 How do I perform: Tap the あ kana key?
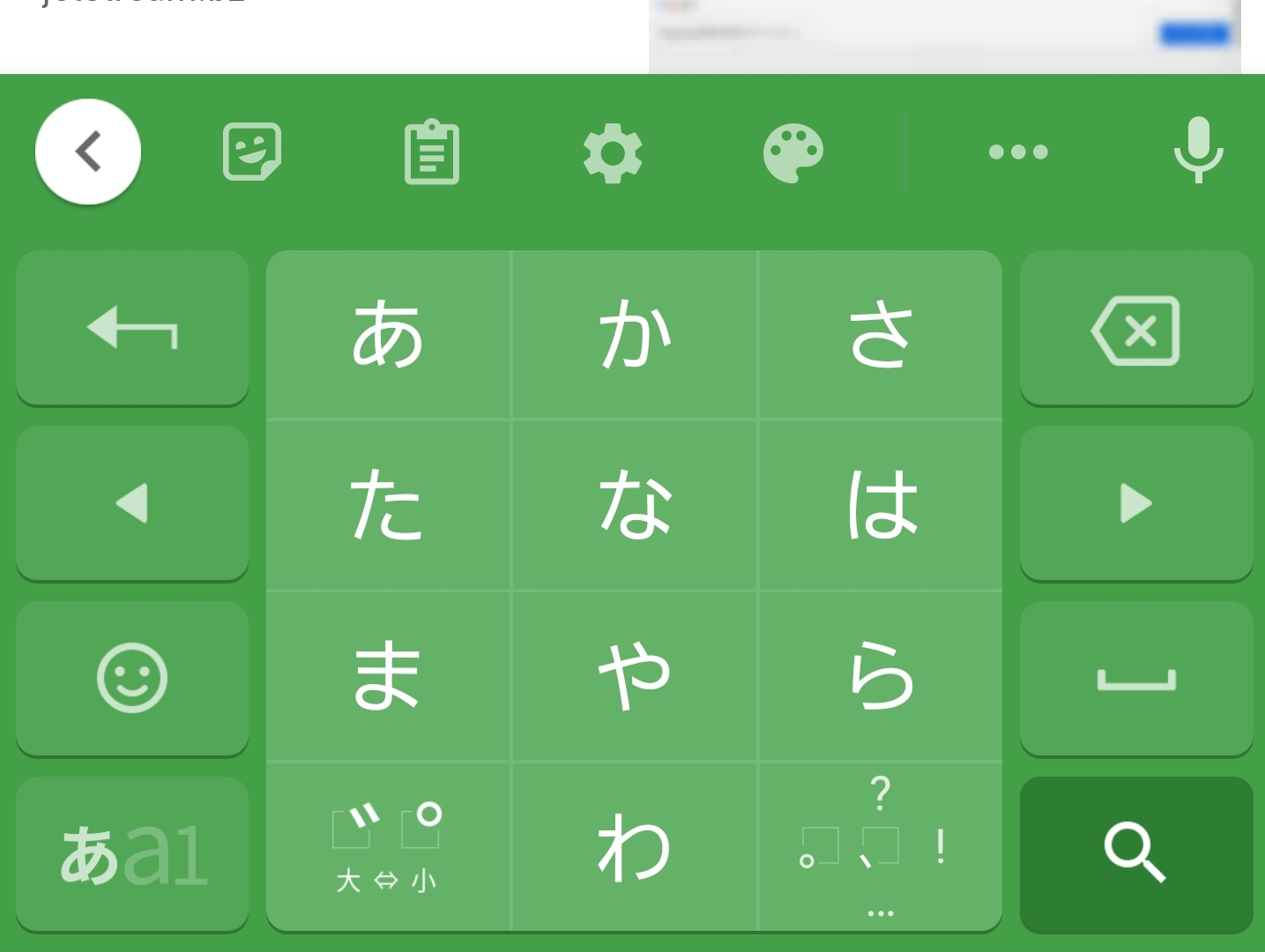click(388, 334)
